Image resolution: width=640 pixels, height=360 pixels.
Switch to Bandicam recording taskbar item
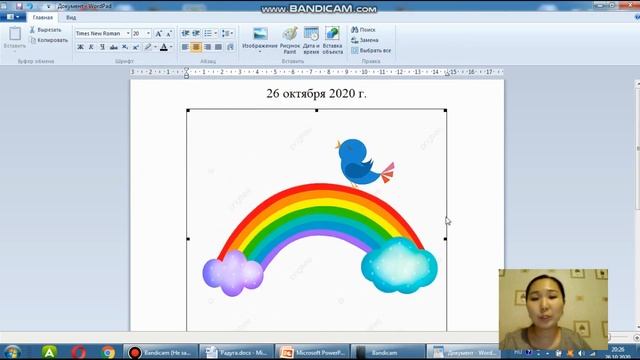coord(161,352)
